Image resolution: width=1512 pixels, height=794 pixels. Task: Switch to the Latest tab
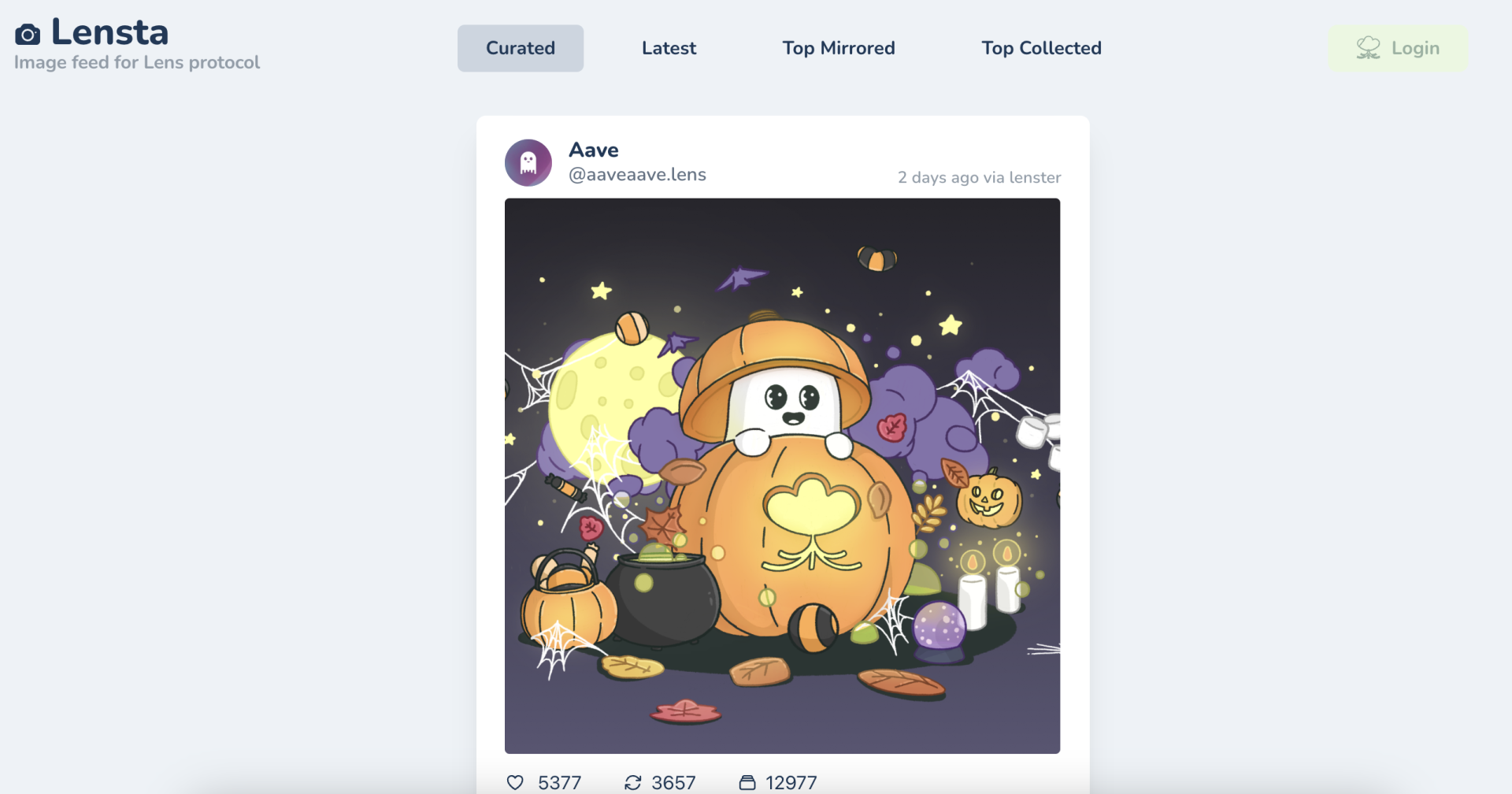(x=669, y=48)
